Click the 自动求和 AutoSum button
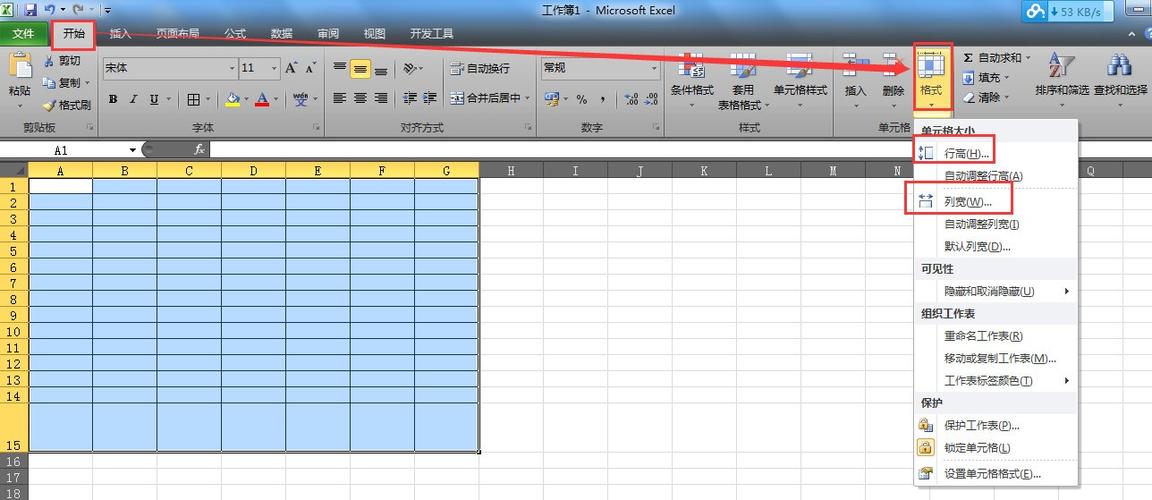 (x=995, y=57)
